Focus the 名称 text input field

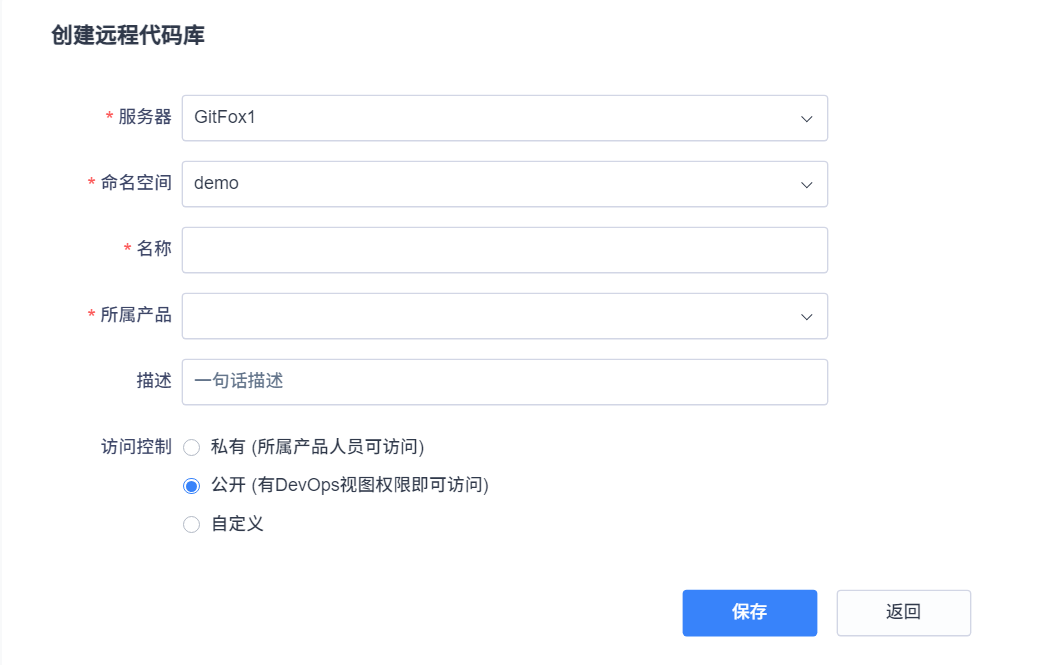pos(504,250)
